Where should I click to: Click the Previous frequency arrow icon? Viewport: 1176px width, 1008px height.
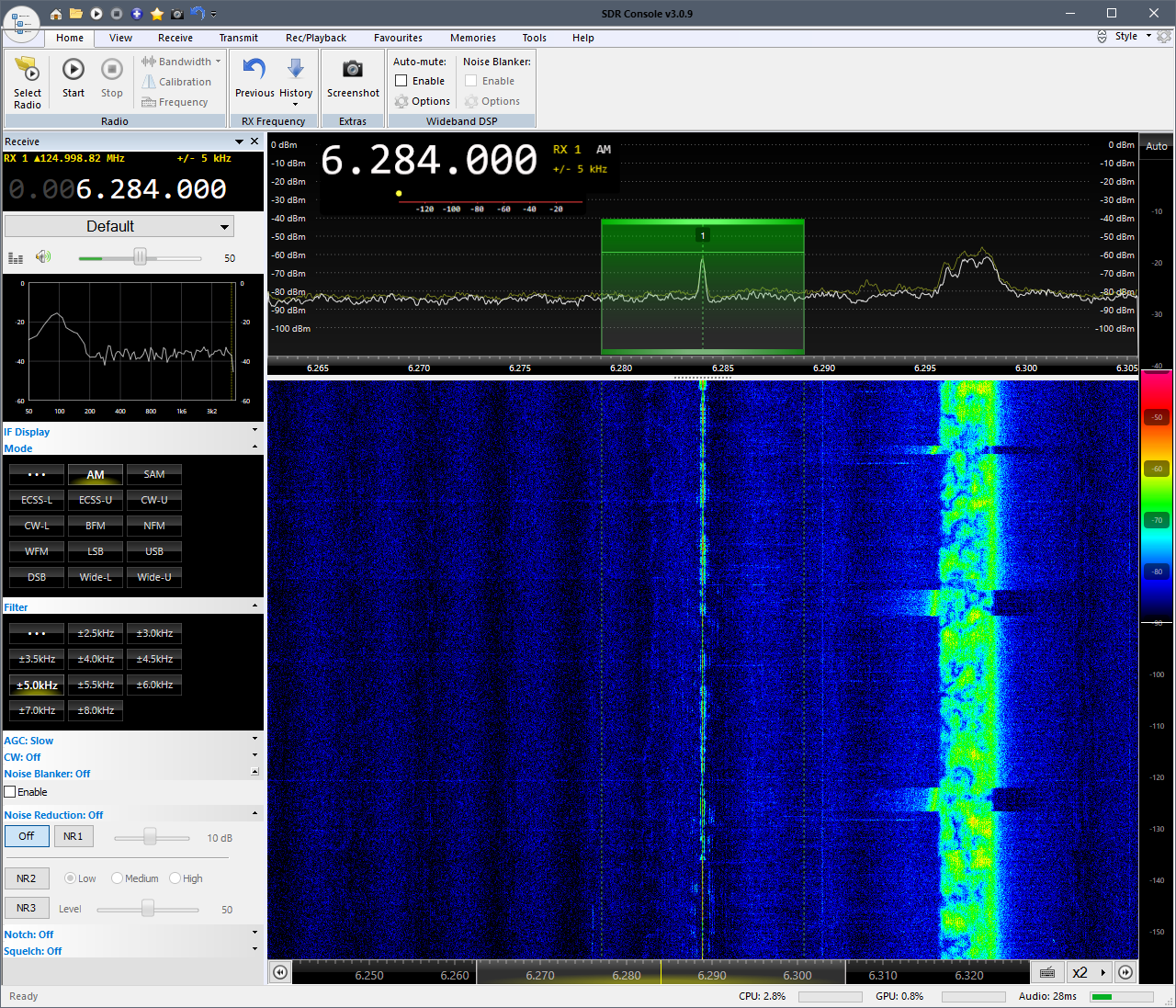tap(254, 70)
